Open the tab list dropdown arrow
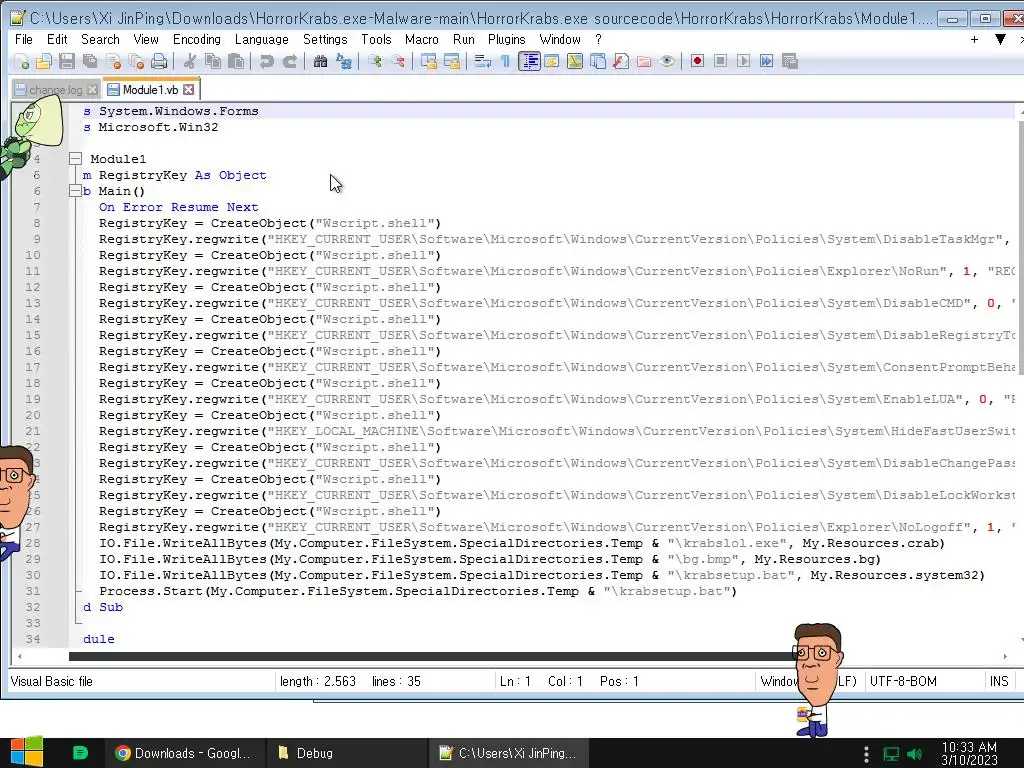The width and height of the screenshot is (1024, 768). click(1000, 39)
